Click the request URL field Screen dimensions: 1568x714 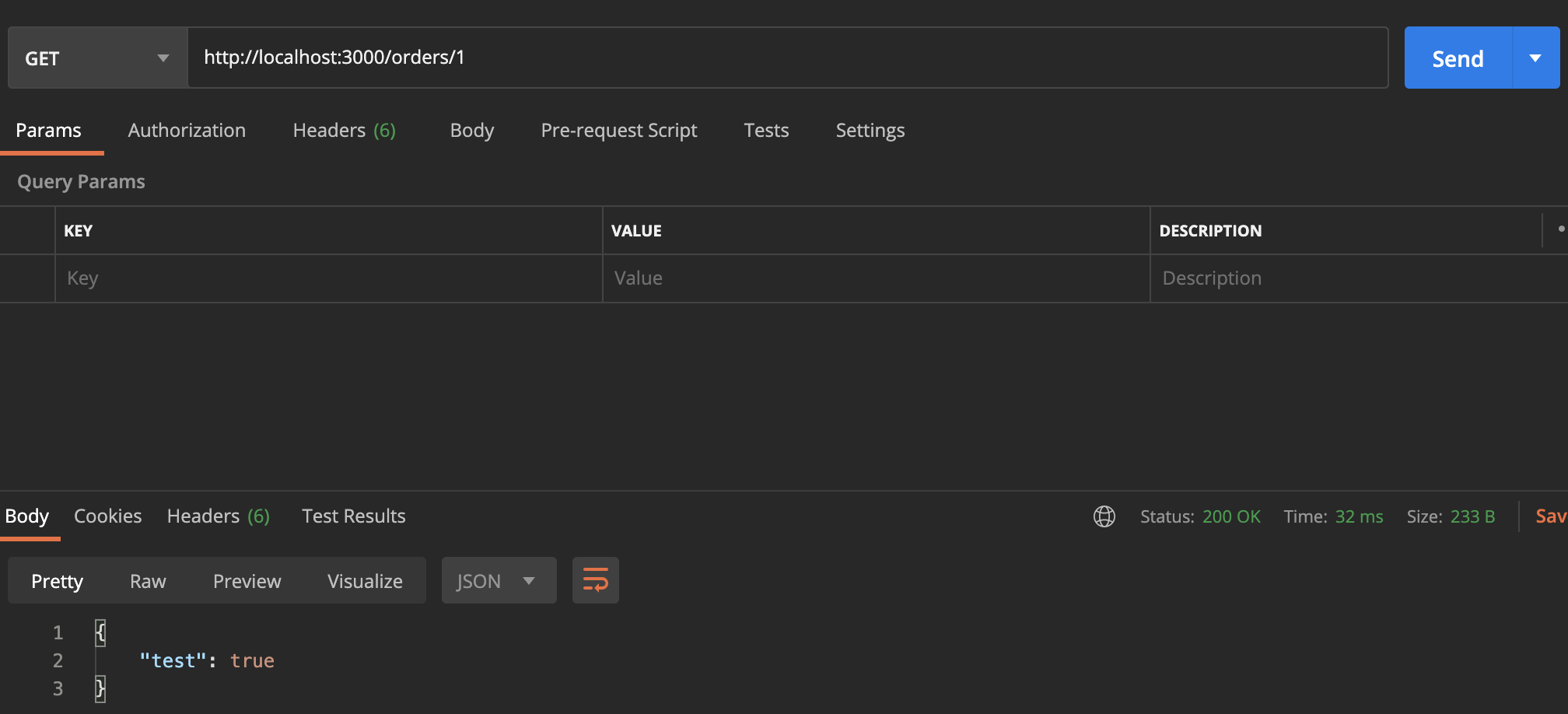787,58
